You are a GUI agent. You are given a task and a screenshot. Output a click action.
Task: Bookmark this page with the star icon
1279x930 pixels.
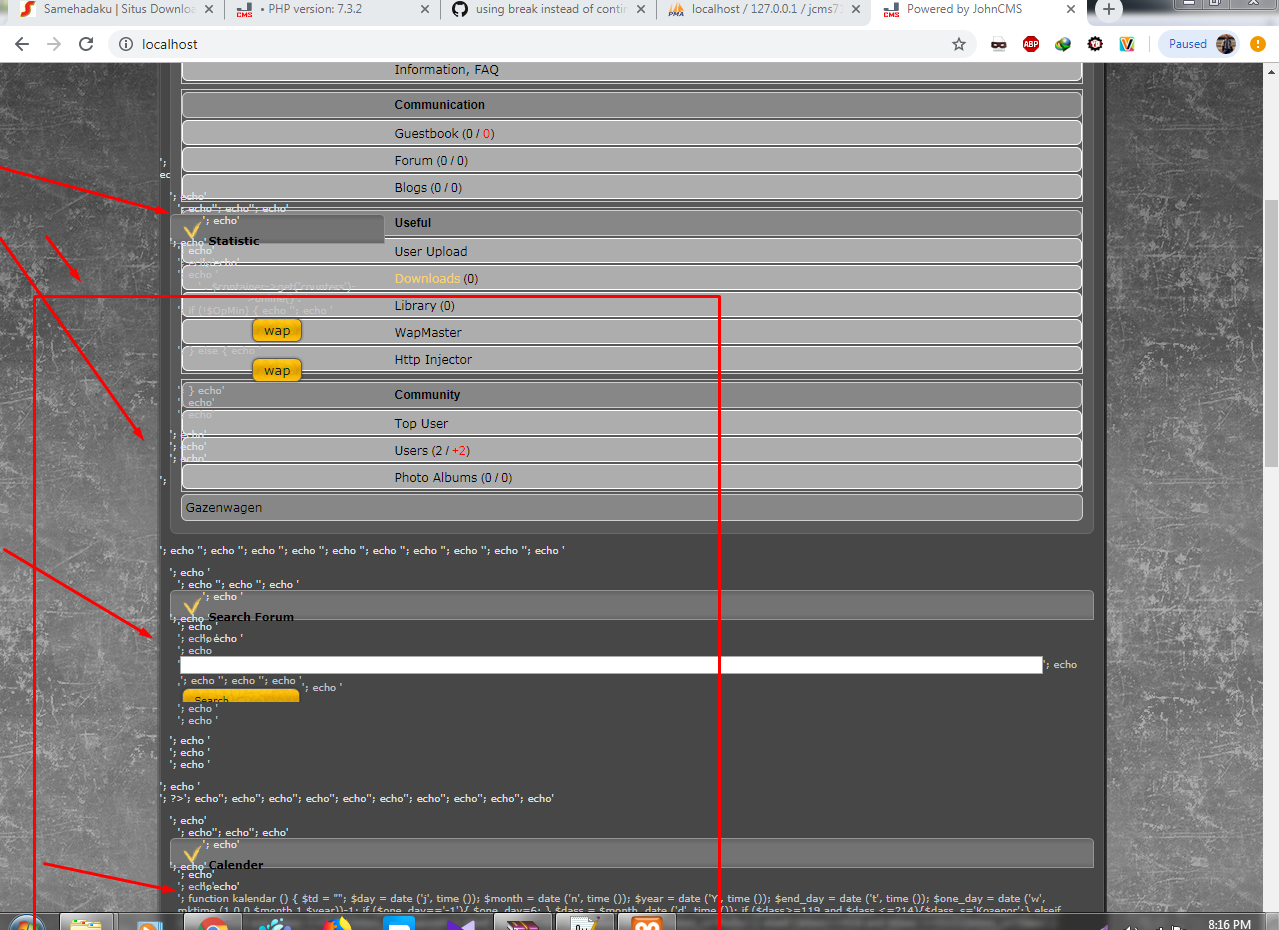pos(958,44)
